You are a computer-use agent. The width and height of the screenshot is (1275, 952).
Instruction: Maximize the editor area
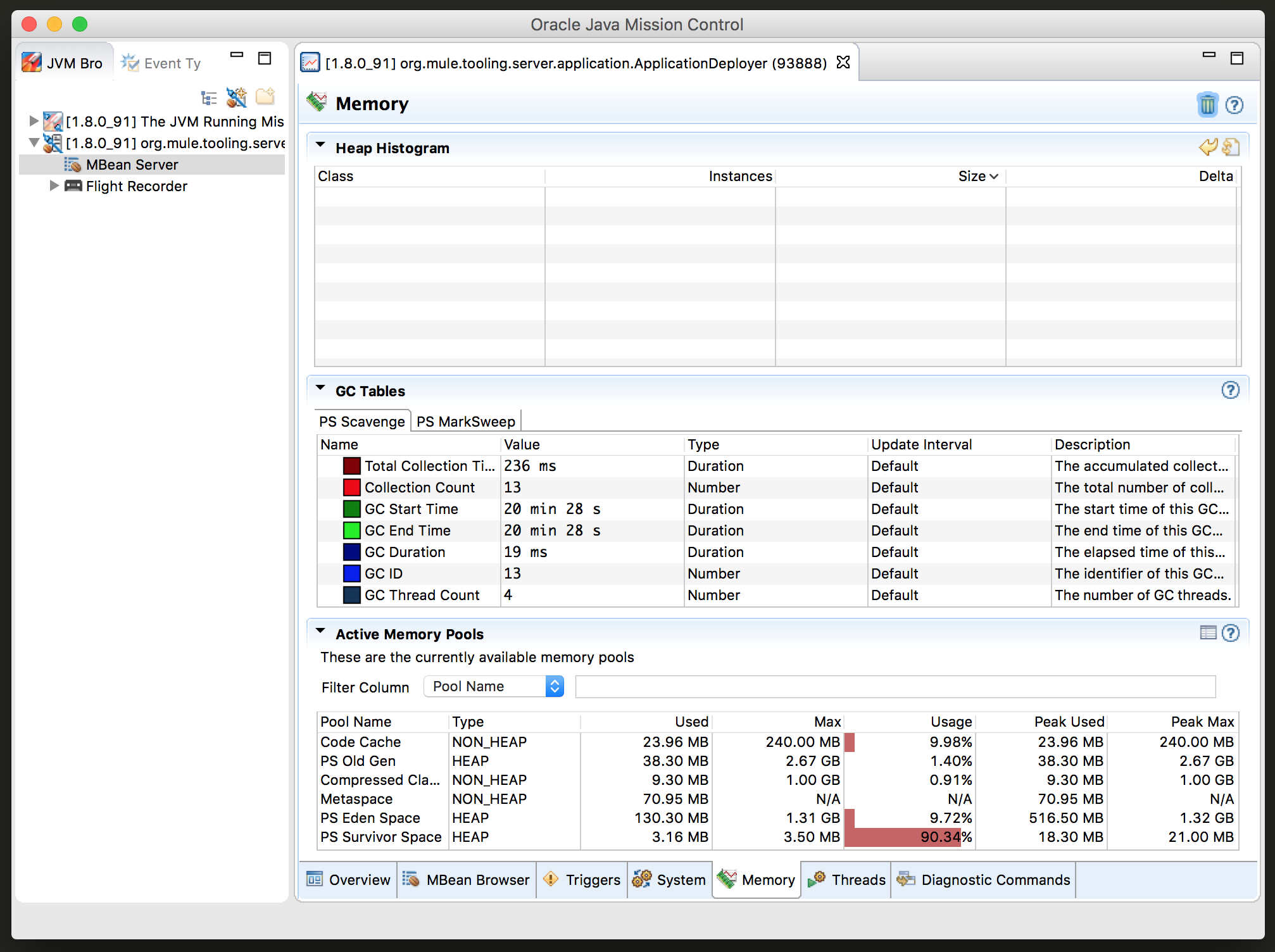coord(1236,58)
